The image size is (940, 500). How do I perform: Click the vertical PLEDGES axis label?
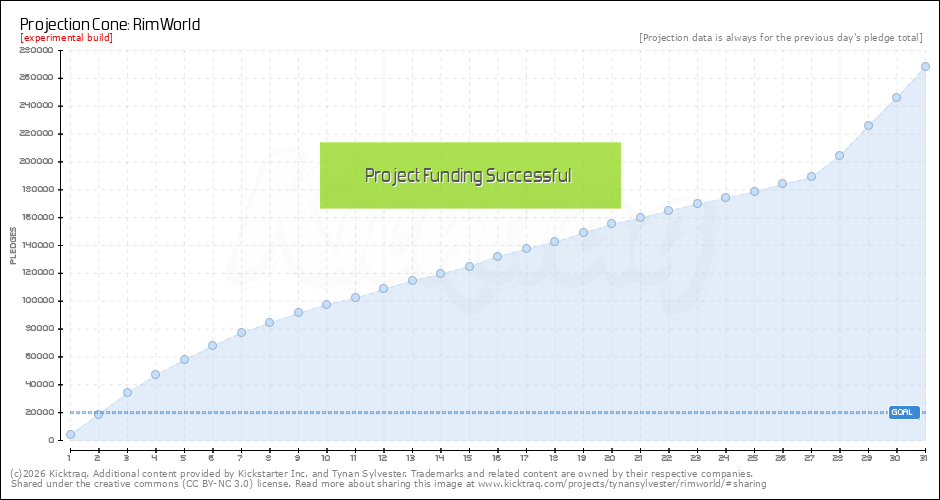point(13,245)
